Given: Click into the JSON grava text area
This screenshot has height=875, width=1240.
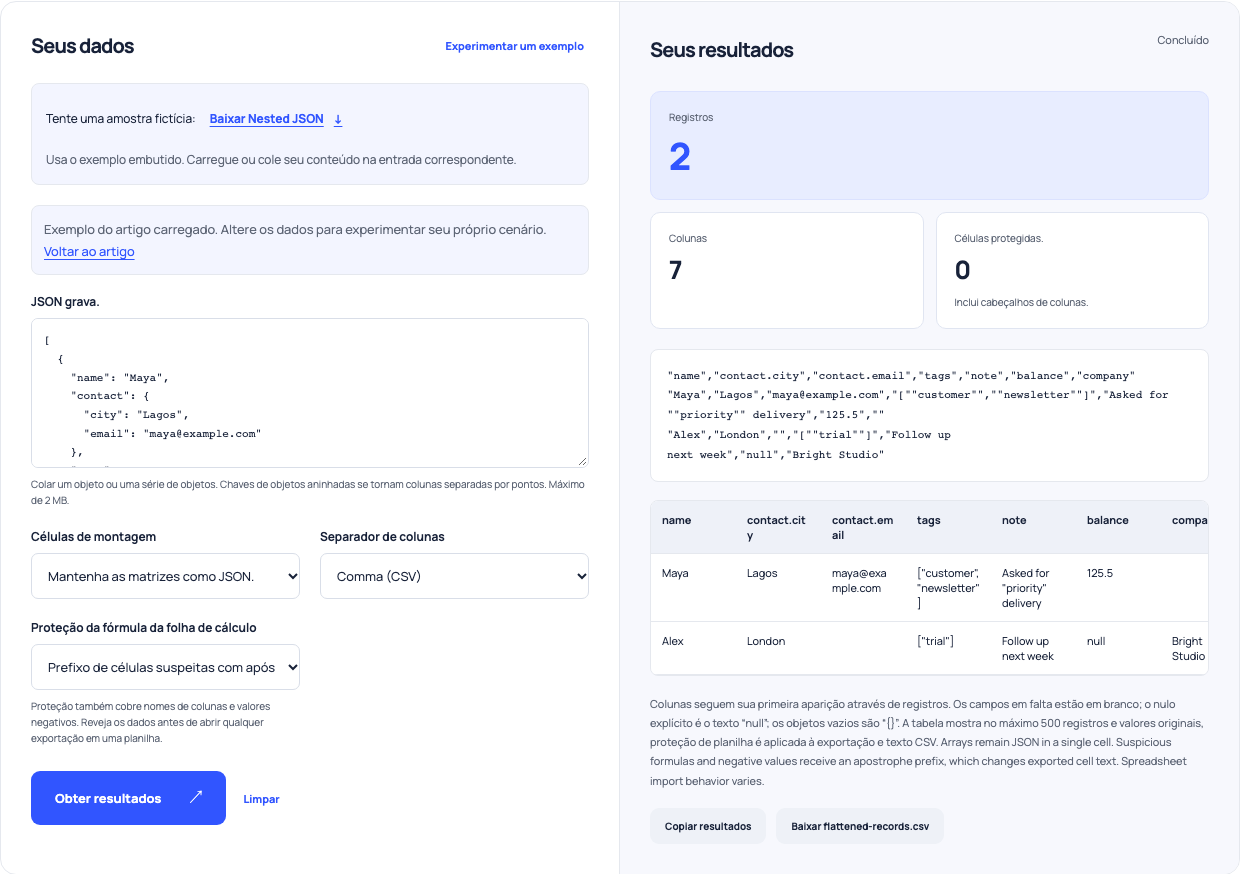Looking at the screenshot, I should tap(310, 393).
